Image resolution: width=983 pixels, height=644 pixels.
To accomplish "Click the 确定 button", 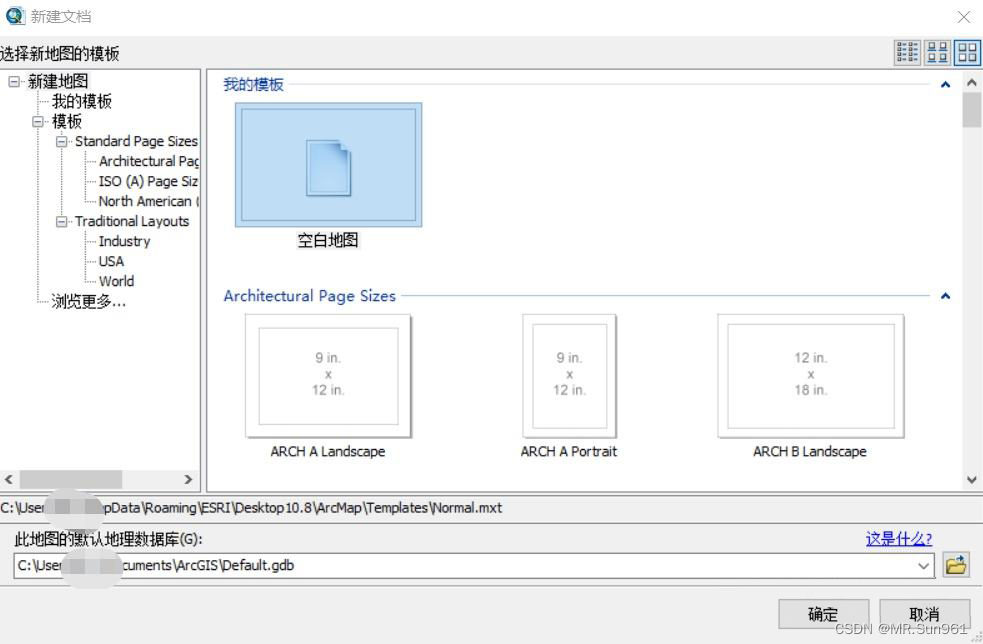I will tap(823, 614).
